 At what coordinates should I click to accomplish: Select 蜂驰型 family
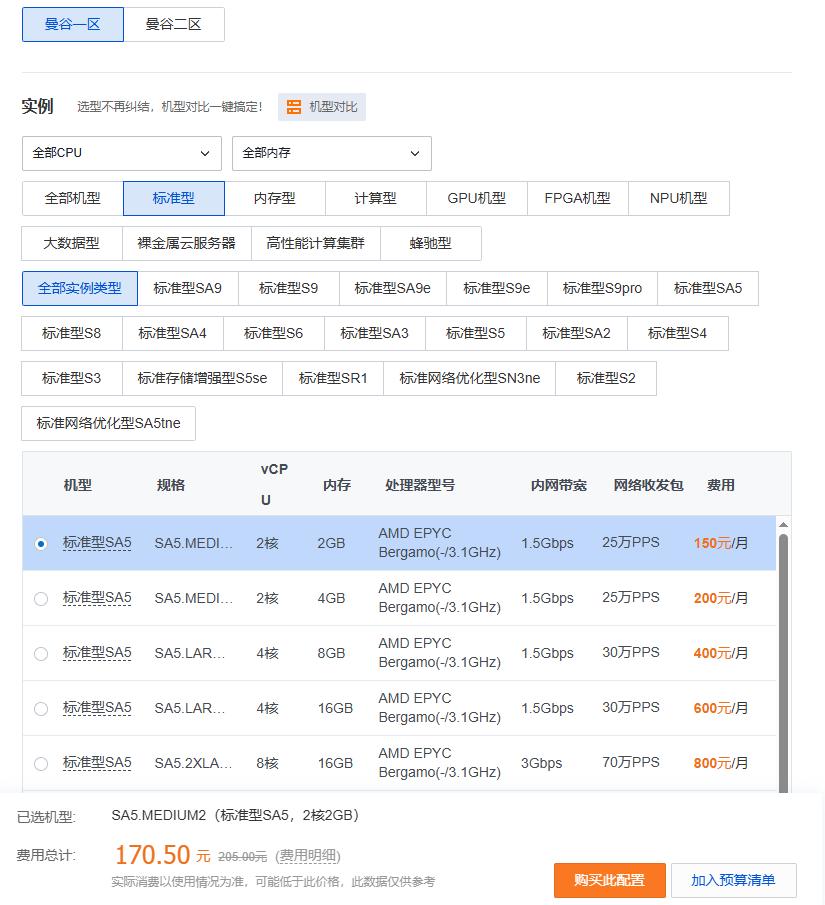(431, 243)
